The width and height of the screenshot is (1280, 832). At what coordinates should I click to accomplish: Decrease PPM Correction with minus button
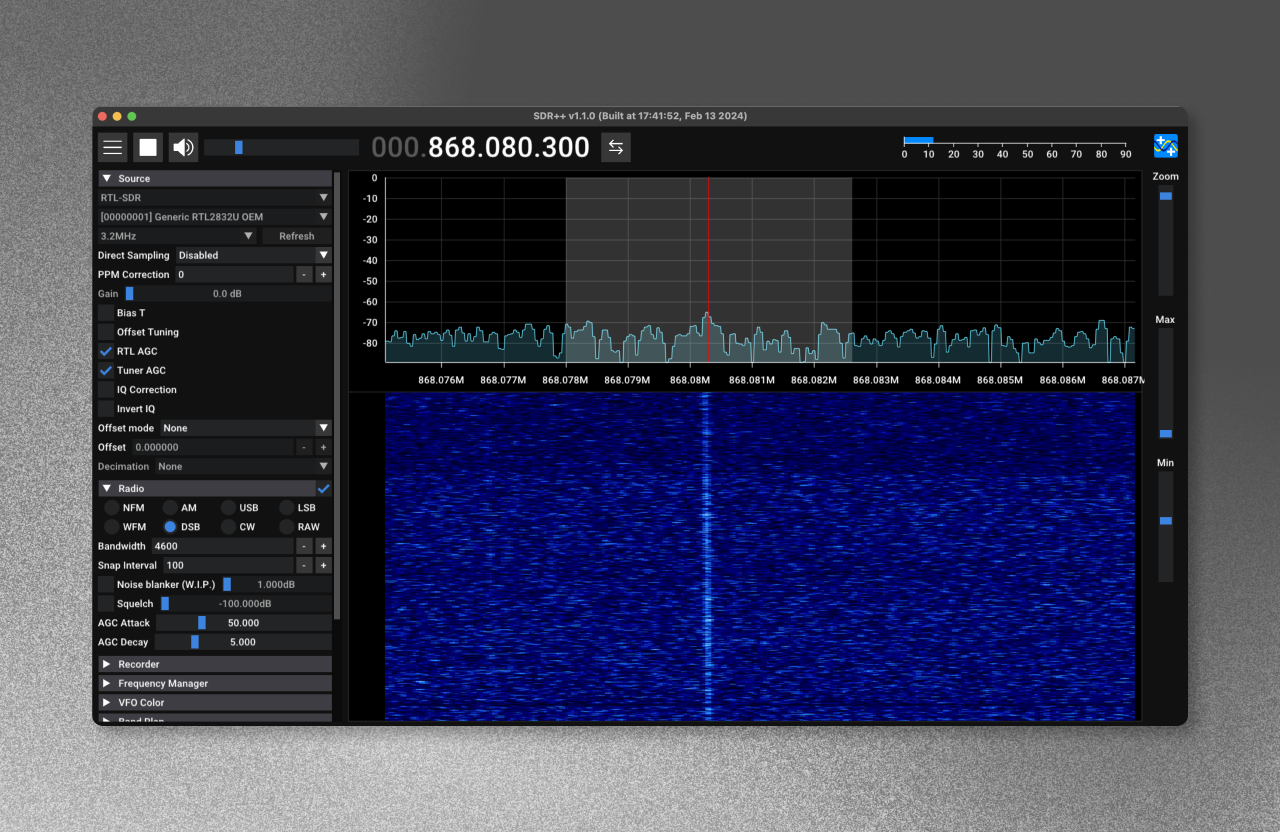[304, 274]
